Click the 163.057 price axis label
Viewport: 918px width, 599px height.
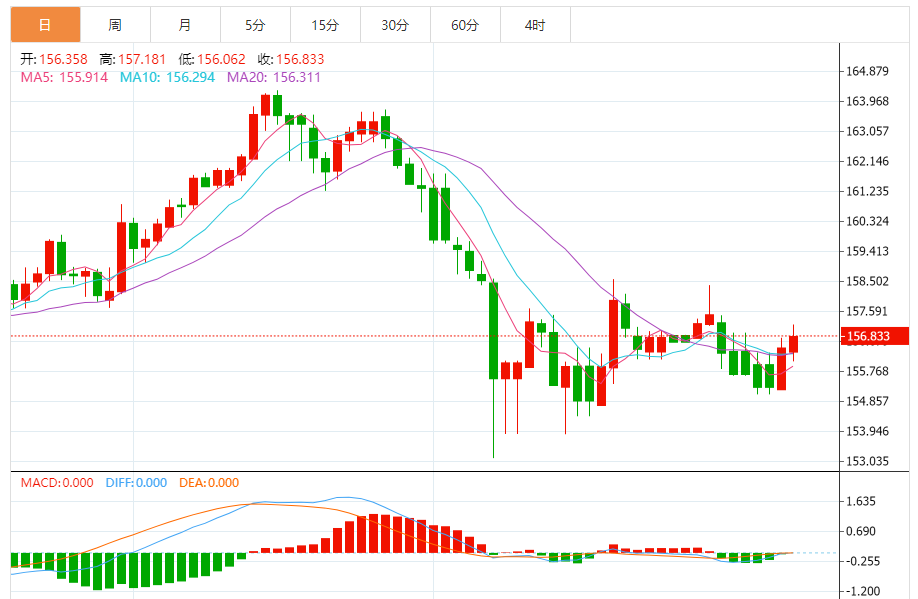[x=868, y=131]
